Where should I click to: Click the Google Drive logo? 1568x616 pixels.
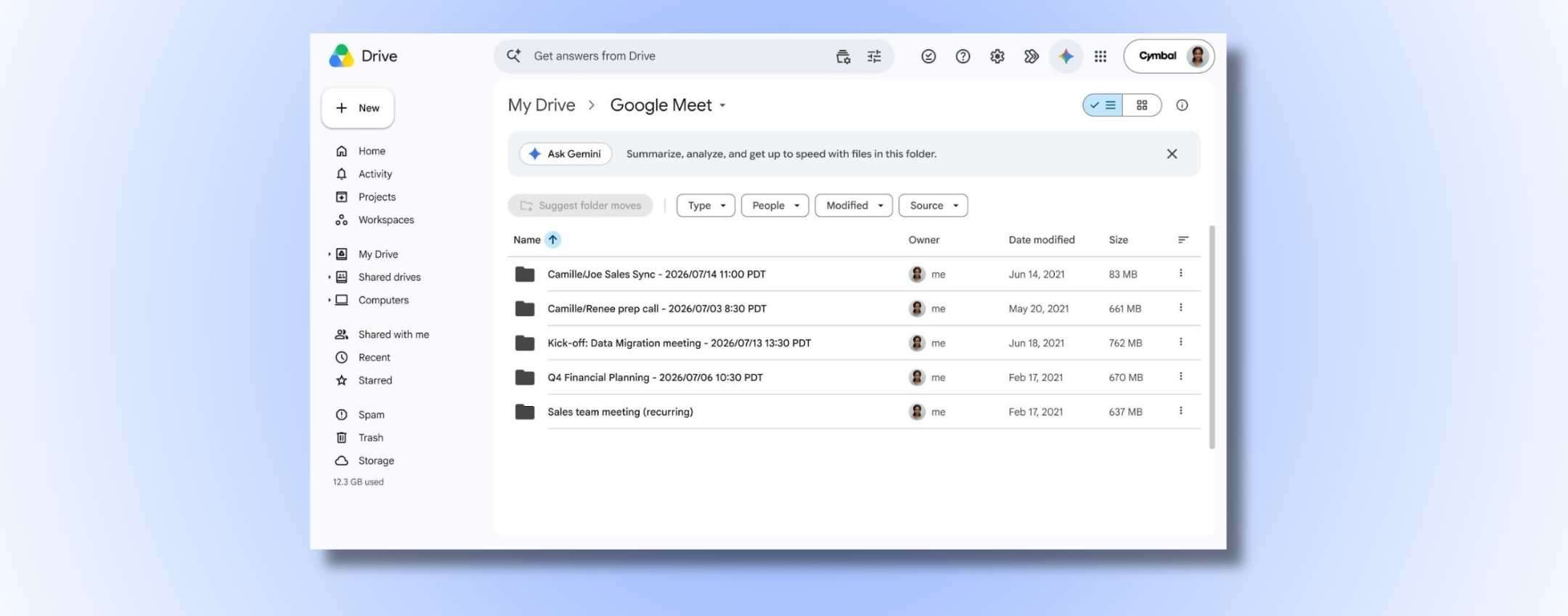pyautogui.click(x=341, y=56)
